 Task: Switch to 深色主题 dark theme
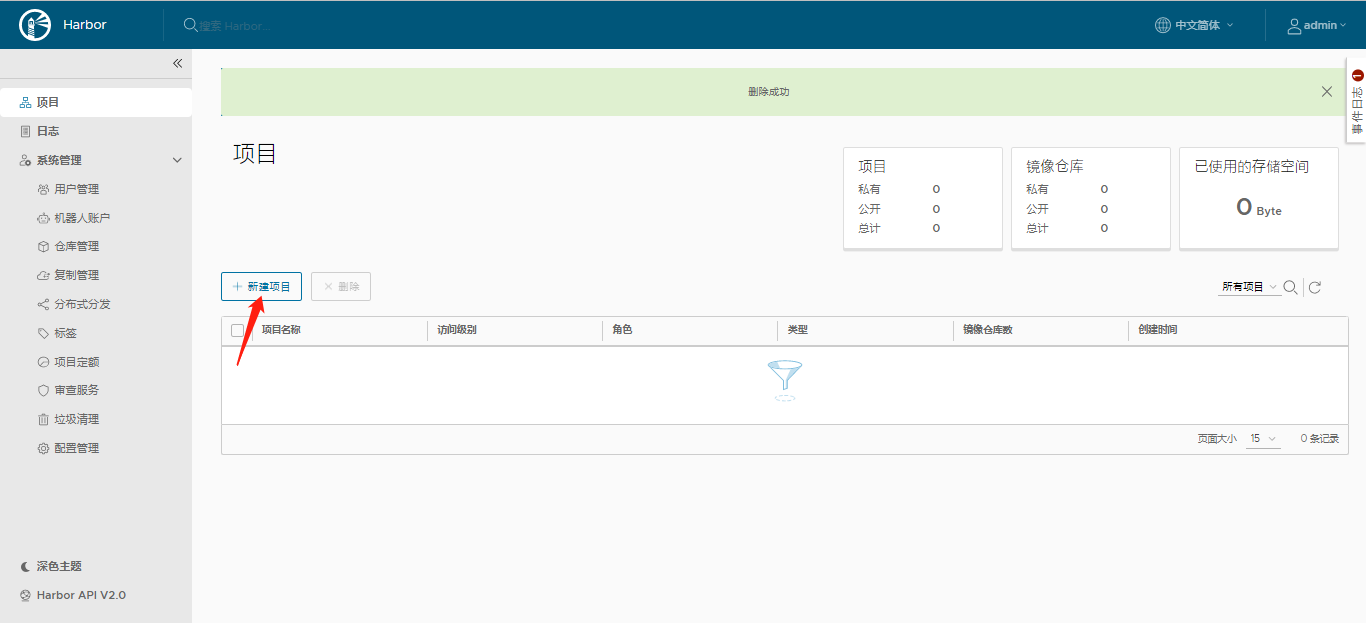(59, 566)
